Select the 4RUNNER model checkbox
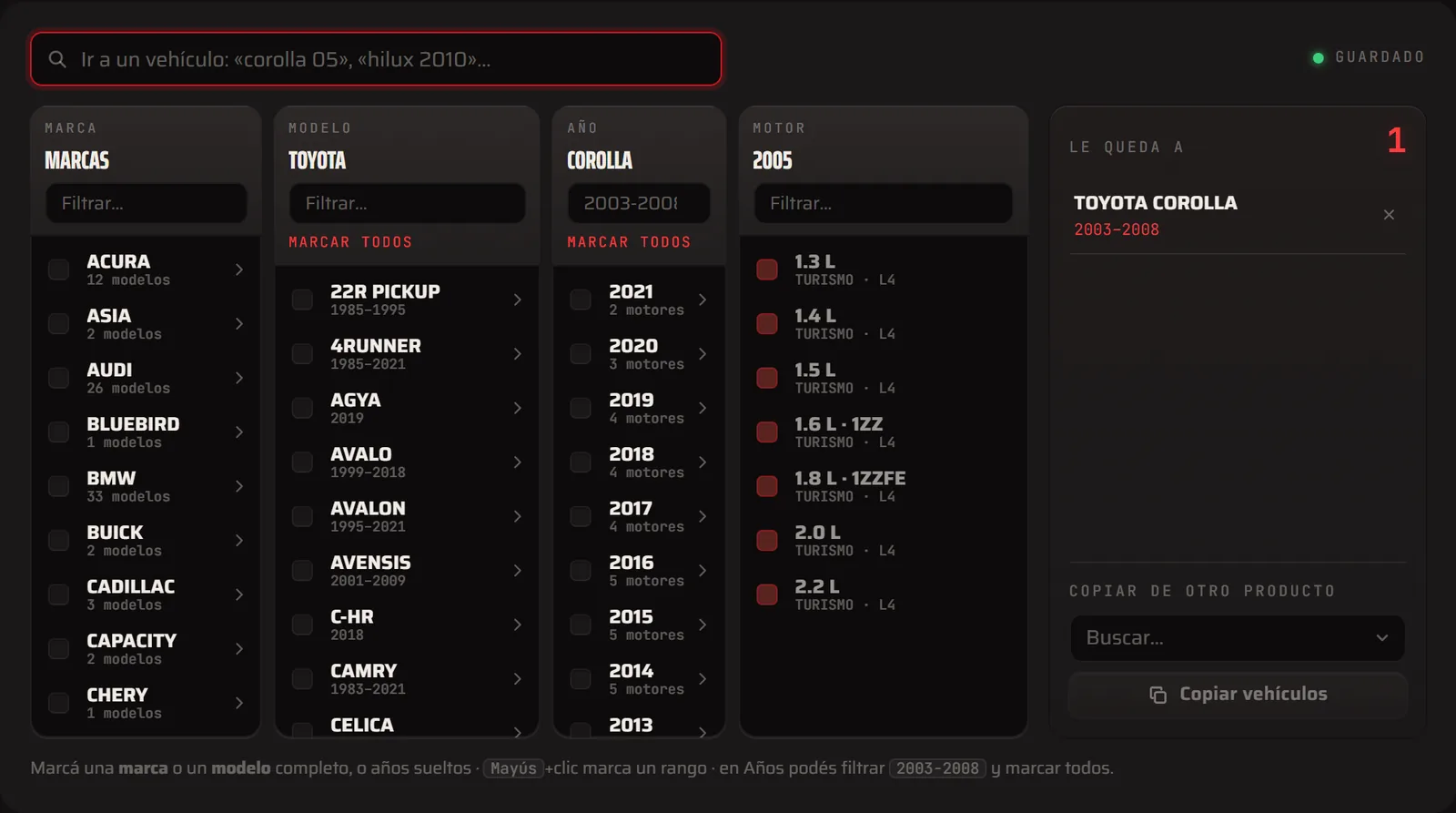The width and height of the screenshot is (1456, 813). pos(302,354)
